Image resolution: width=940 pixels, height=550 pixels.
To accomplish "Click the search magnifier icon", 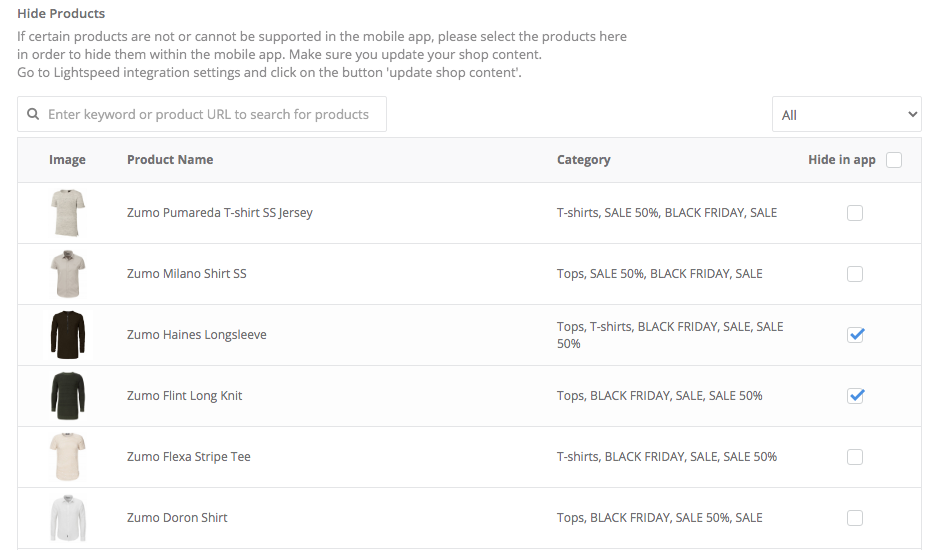I will pyautogui.click(x=33, y=115).
